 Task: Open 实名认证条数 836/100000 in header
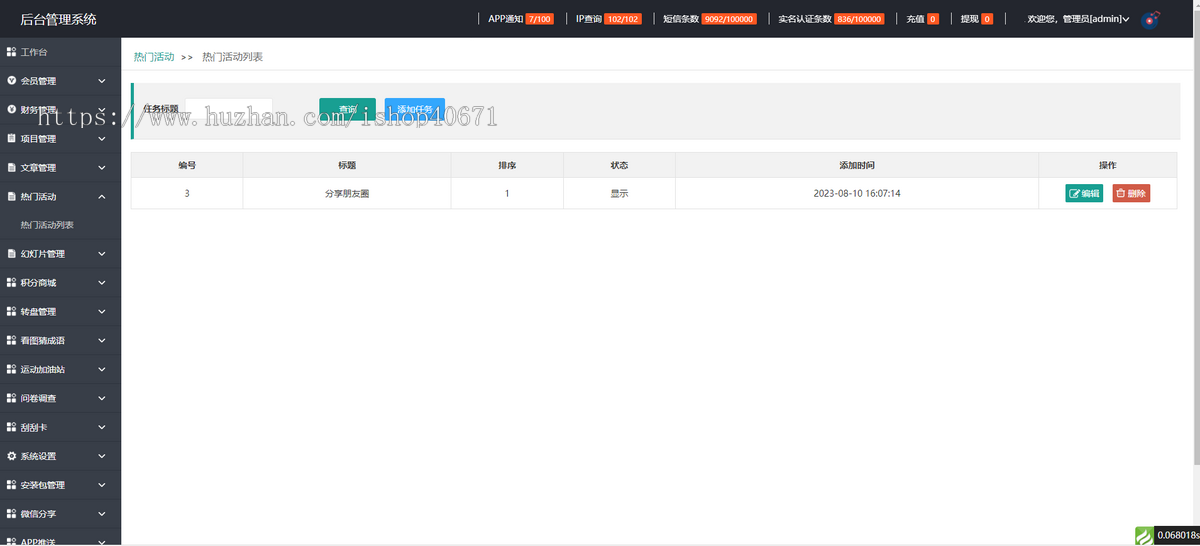pyautogui.click(x=831, y=19)
